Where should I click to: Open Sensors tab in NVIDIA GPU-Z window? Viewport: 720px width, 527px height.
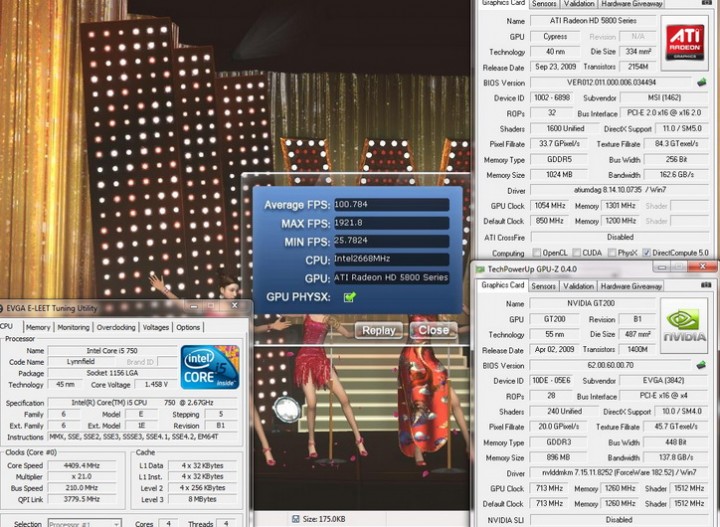click(x=543, y=286)
